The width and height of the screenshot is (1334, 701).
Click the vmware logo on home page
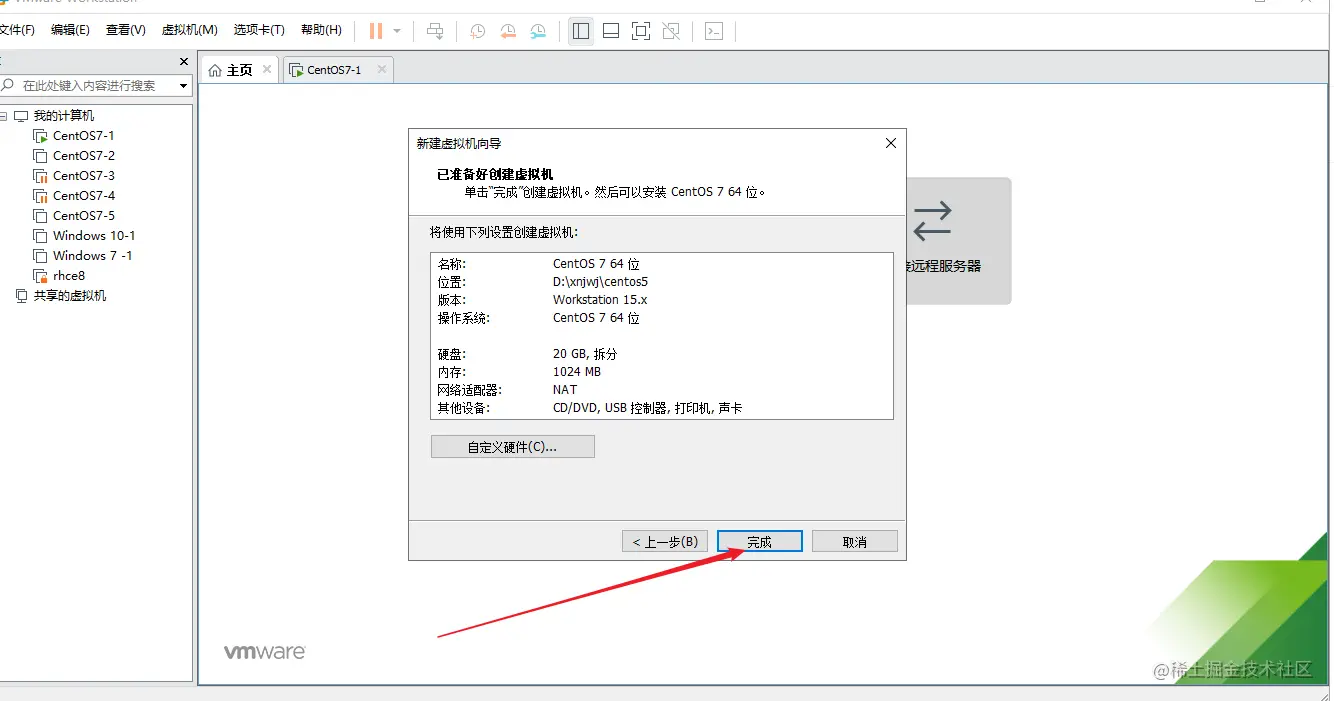pos(265,652)
